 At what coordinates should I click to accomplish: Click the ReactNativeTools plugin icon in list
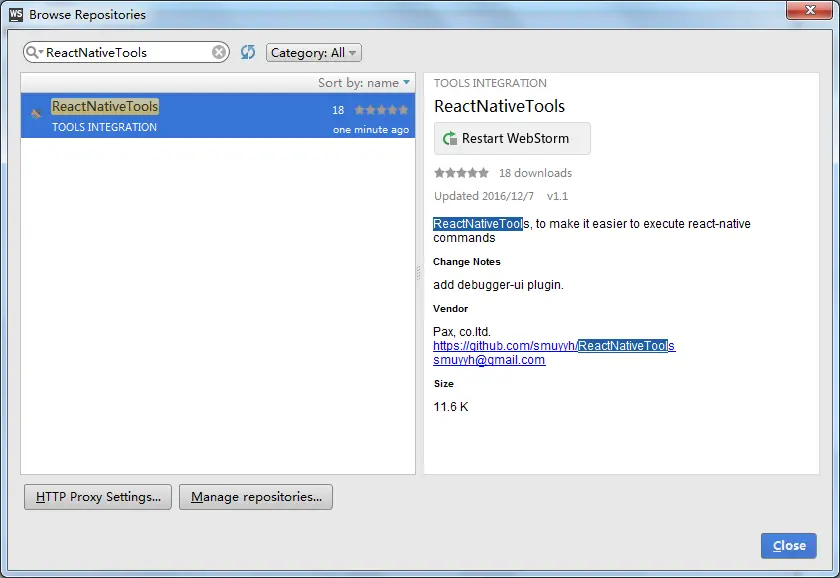tap(36, 113)
